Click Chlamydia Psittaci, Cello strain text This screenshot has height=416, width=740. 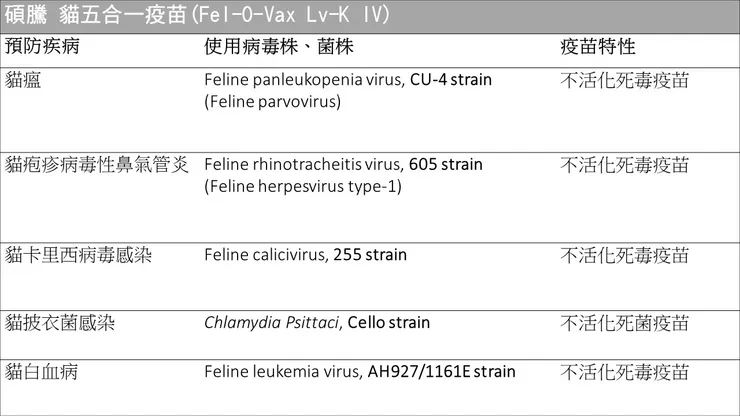[317, 323]
